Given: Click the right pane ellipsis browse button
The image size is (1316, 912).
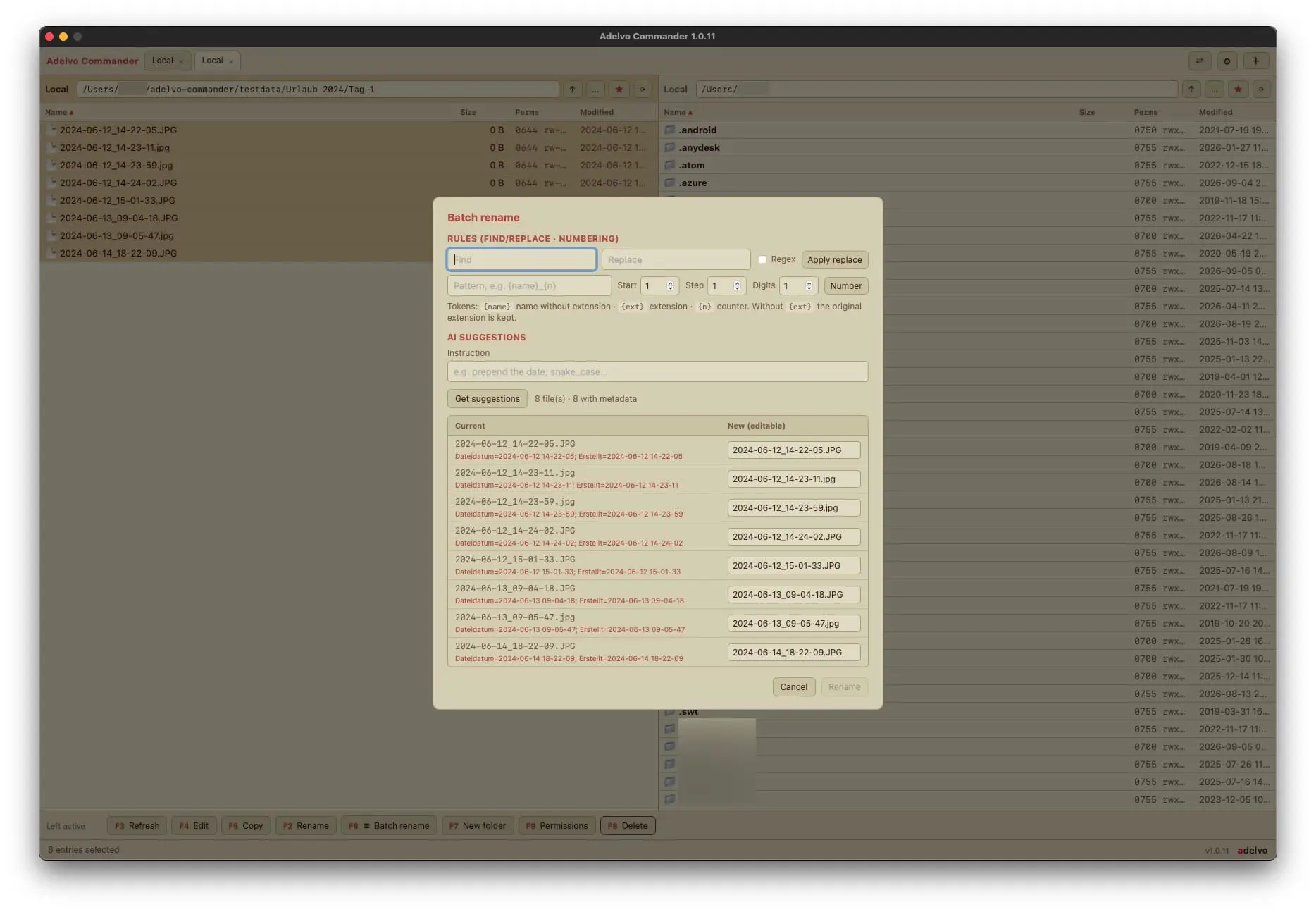Looking at the screenshot, I should coord(1215,90).
